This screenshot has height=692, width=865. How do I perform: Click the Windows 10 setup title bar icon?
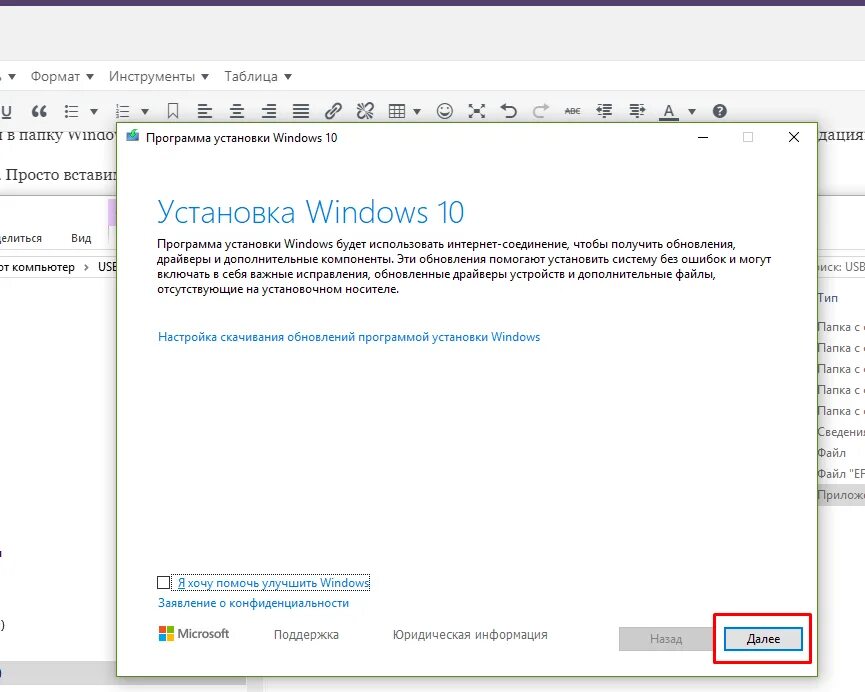(x=132, y=136)
